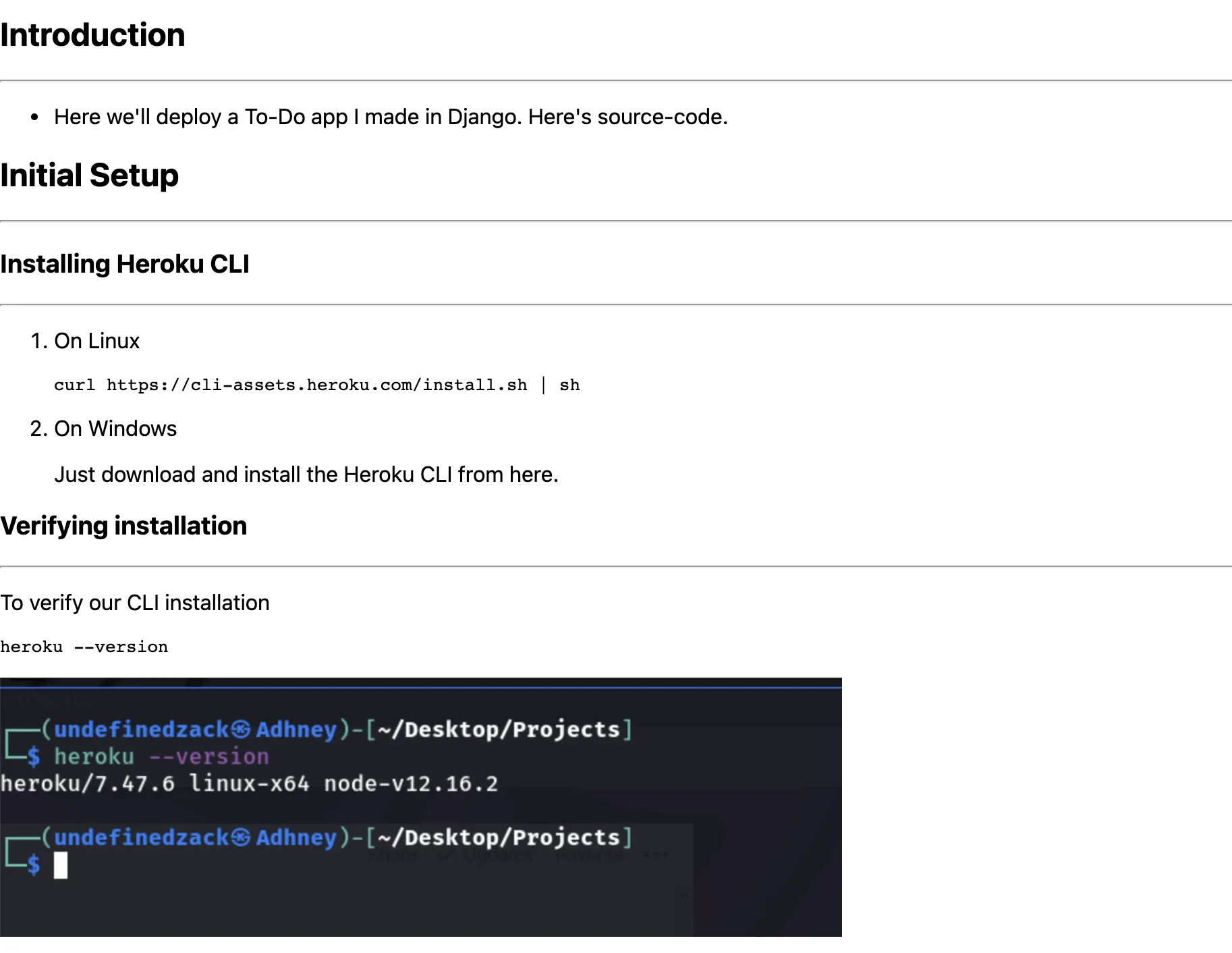Click the curl install.sh command line
The width and height of the screenshot is (1232, 953).
(x=316, y=385)
